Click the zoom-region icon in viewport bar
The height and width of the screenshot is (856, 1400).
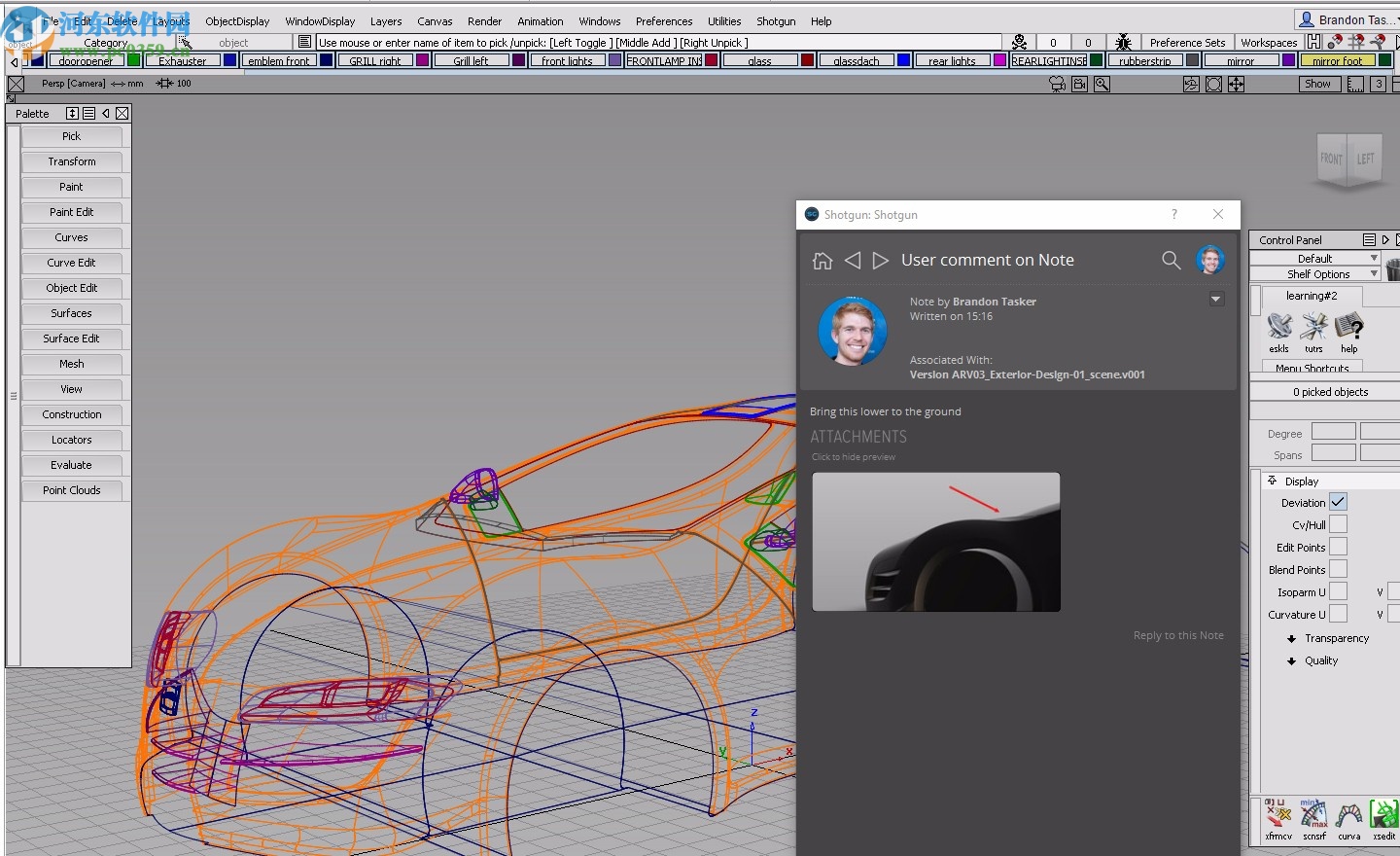(x=1213, y=85)
